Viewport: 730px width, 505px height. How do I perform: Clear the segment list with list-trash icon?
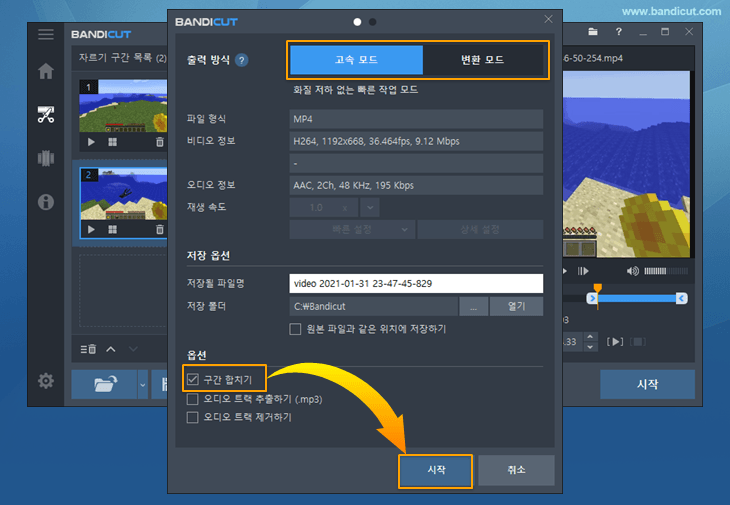[x=88, y=349]
